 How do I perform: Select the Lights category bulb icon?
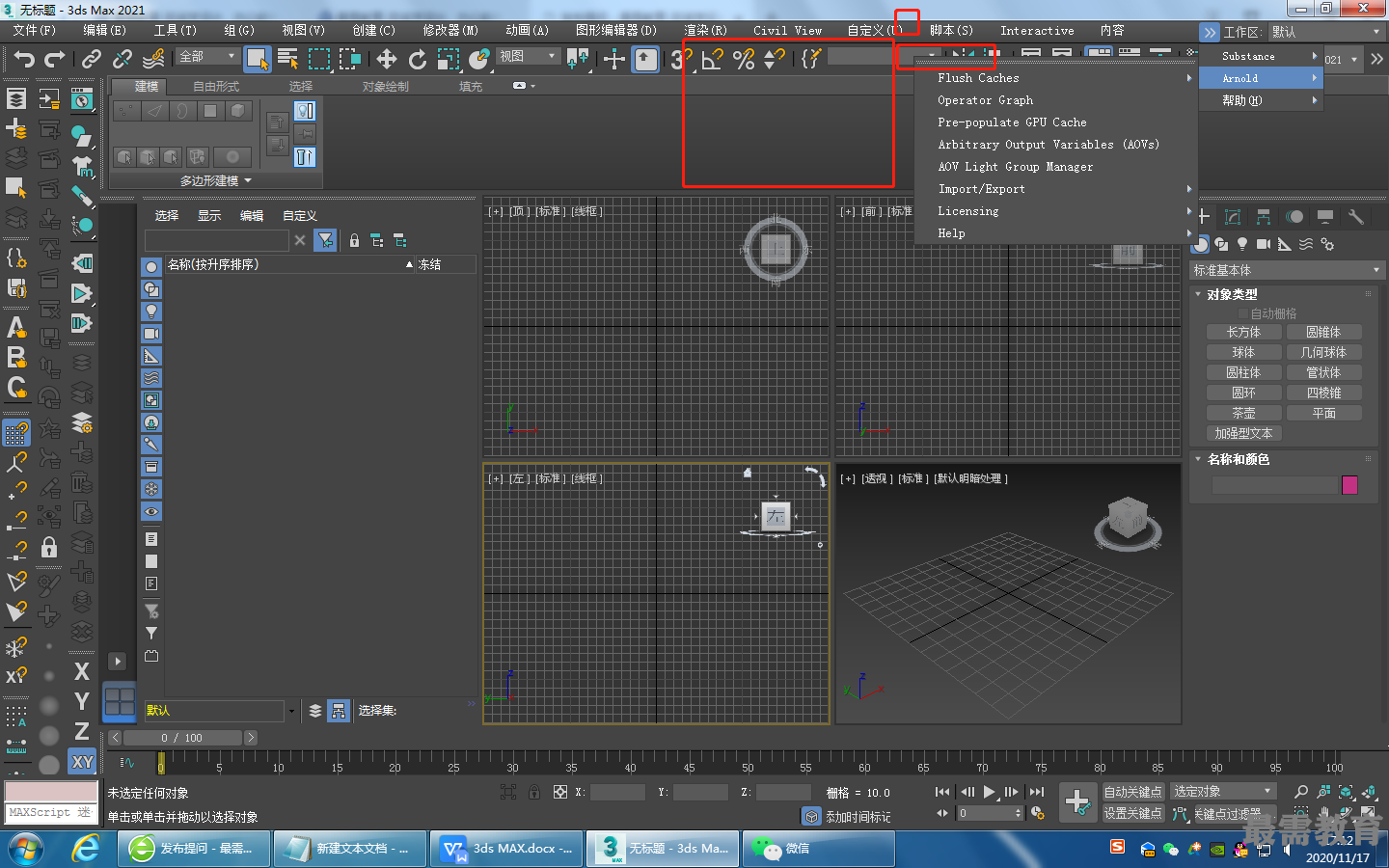(x=1242, y=244)
